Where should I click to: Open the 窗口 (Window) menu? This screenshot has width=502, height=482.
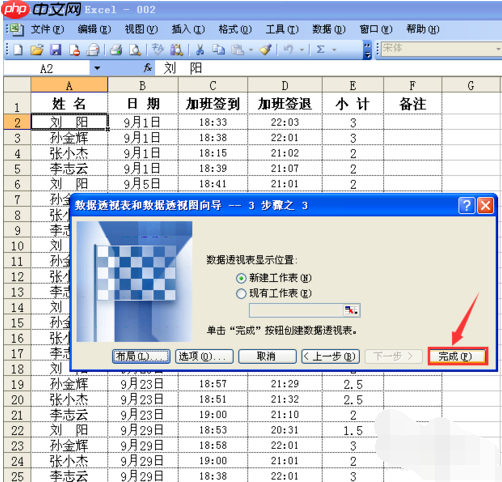click(376, 29)
